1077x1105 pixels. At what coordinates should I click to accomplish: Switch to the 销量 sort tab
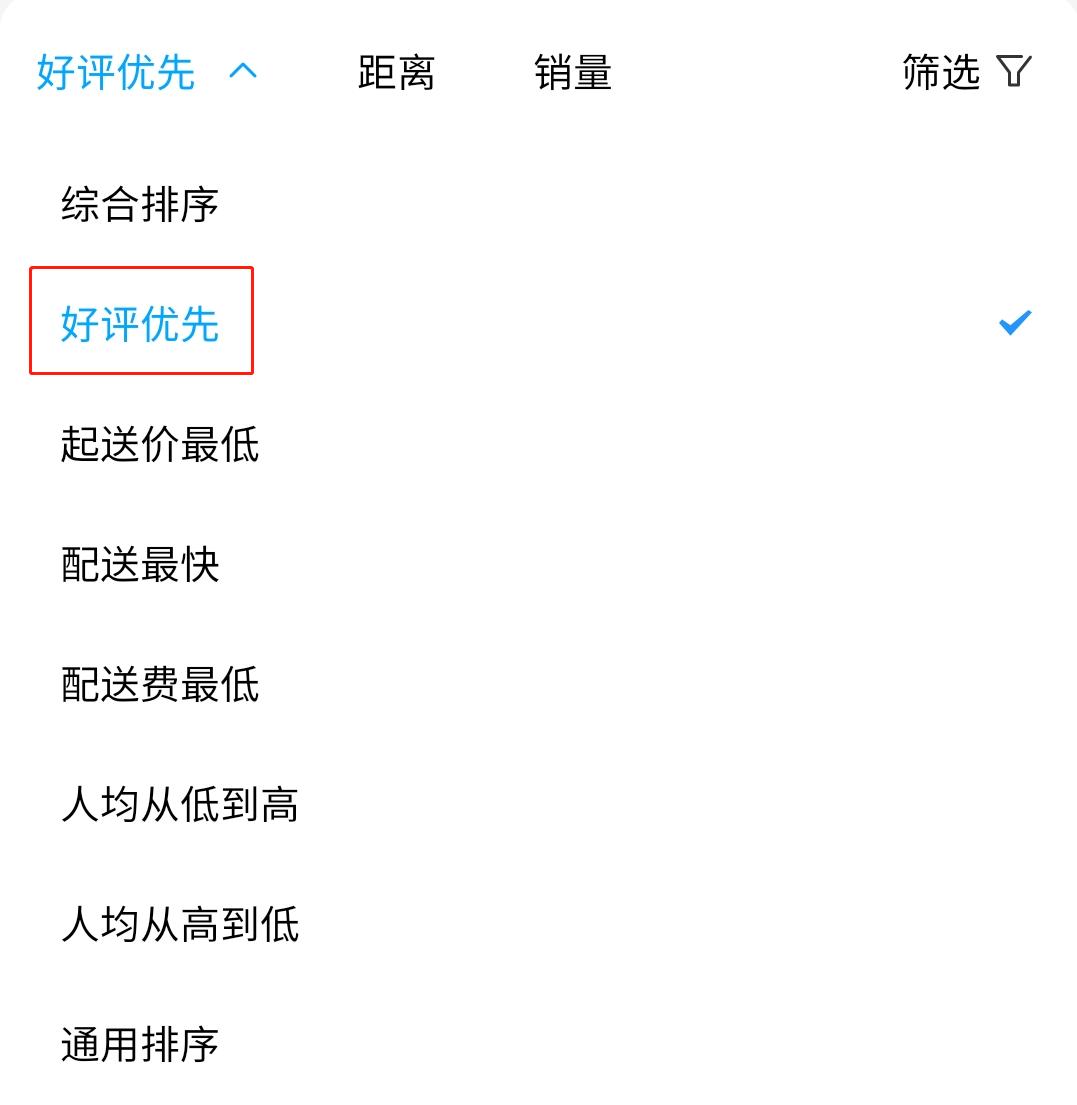click(573, 73)
